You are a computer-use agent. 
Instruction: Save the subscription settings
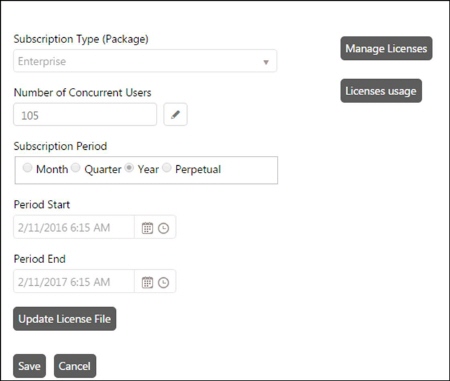coord(29,366)
